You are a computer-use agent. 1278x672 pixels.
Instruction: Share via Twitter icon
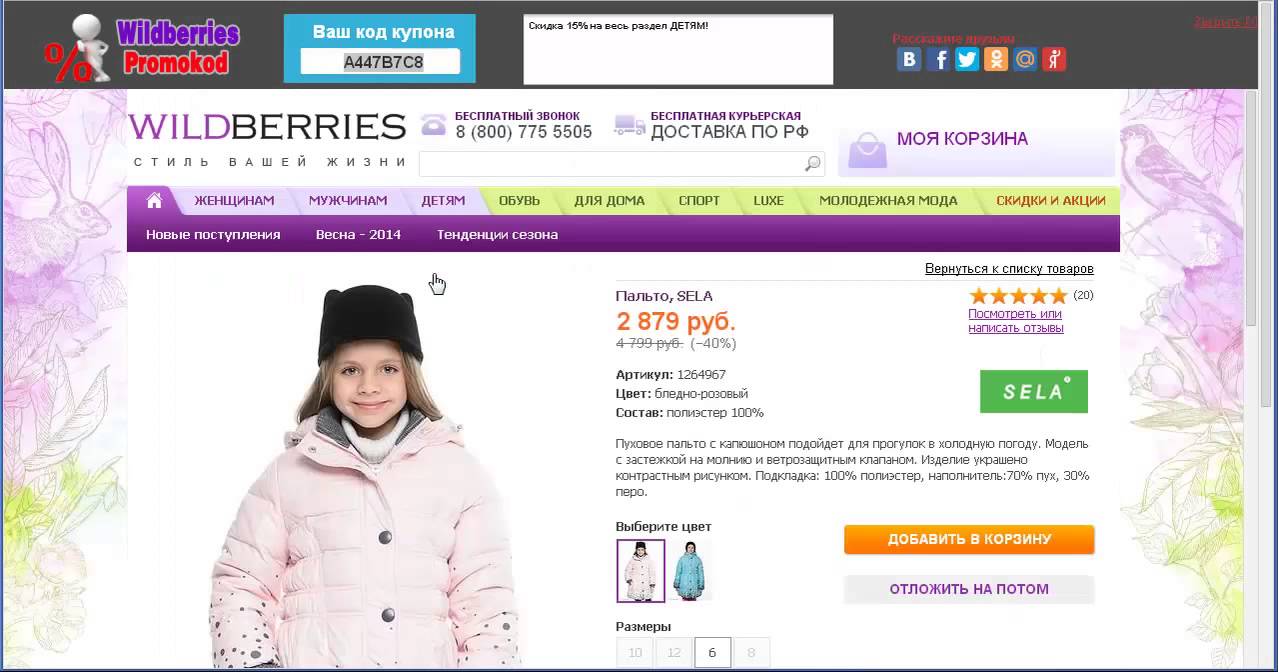(x=967, y=59)
